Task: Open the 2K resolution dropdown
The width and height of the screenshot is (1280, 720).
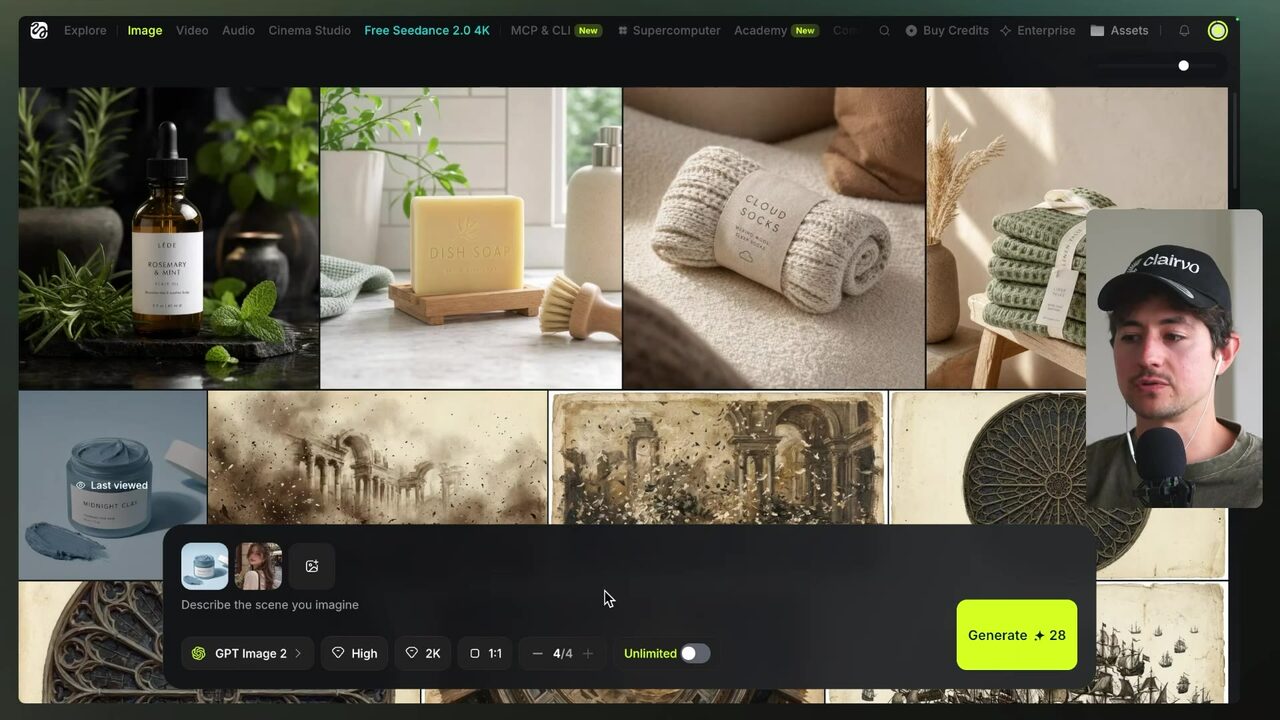Action: point(423,654)
